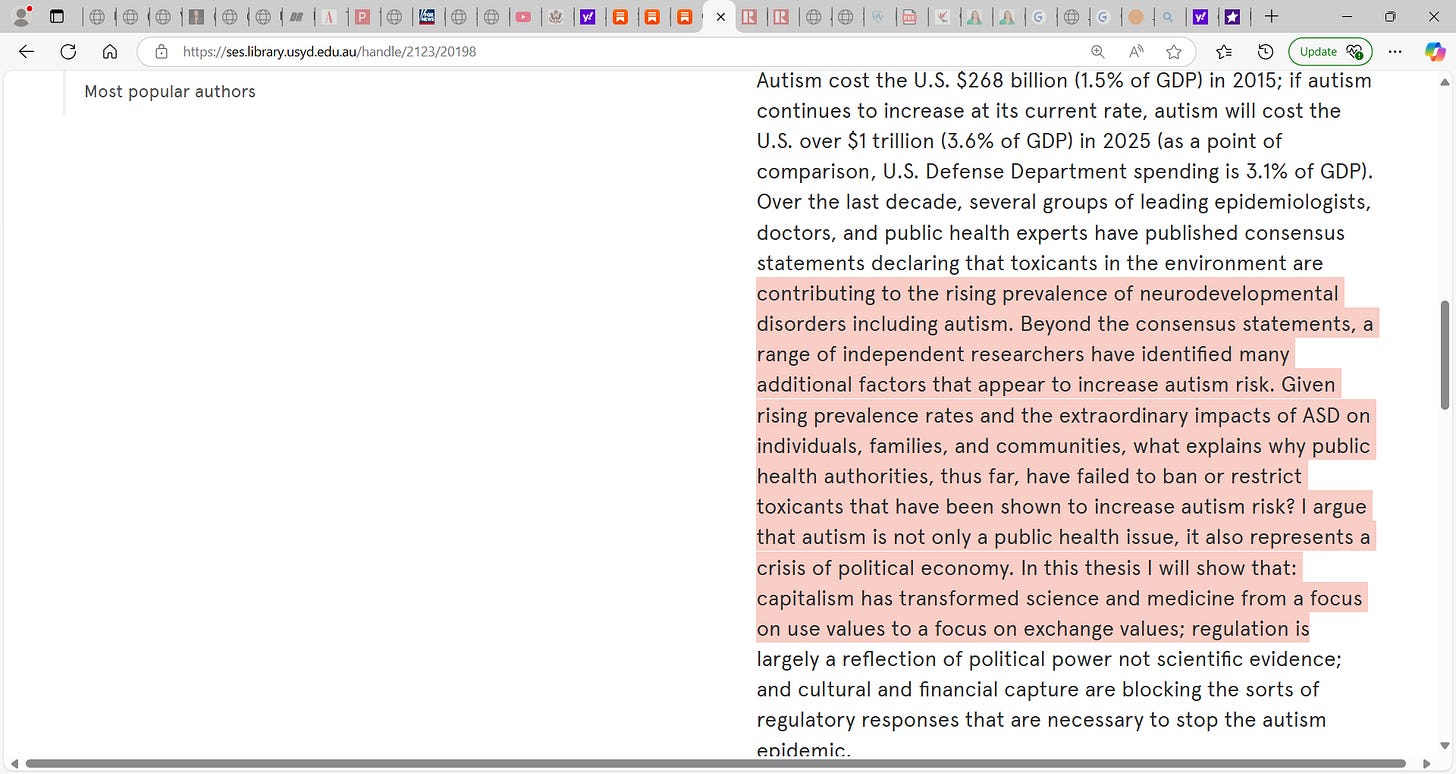Click the line "and cultural and financial capture"
Viewport: 1456px width, 774px height.
pyautogui.click(x=1038, y=690)
